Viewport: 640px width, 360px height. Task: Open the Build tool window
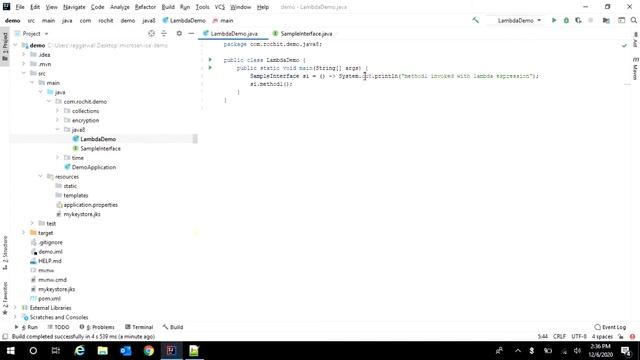pos(173,327)
